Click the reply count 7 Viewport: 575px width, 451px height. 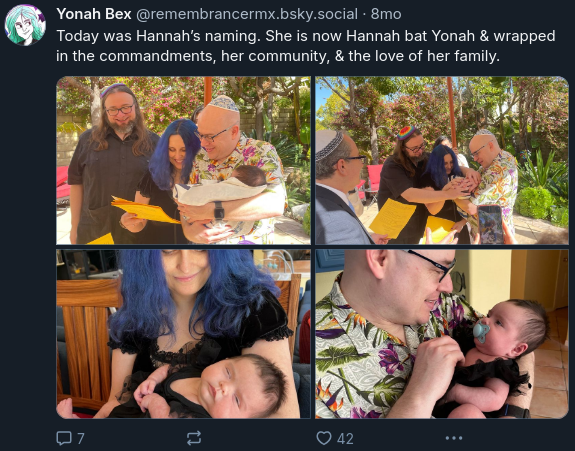[x=81, y=438]
